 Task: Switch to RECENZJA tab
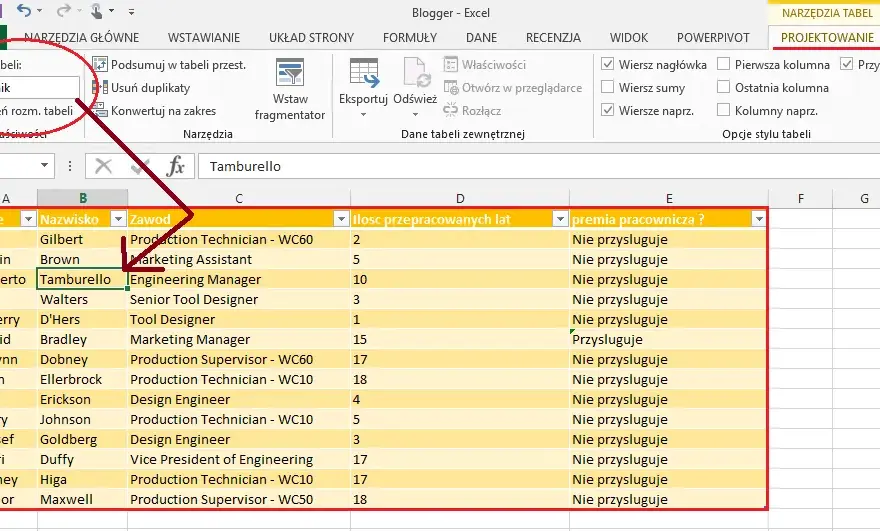[x=553, y=38]
